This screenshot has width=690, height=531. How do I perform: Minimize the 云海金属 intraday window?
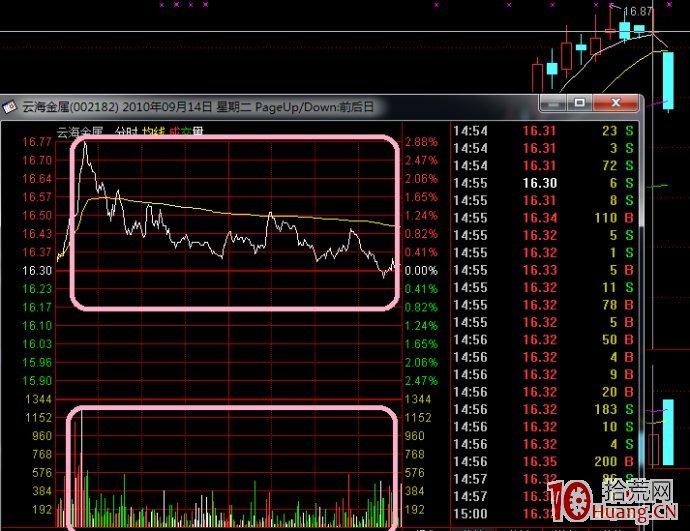pos(553,103)
